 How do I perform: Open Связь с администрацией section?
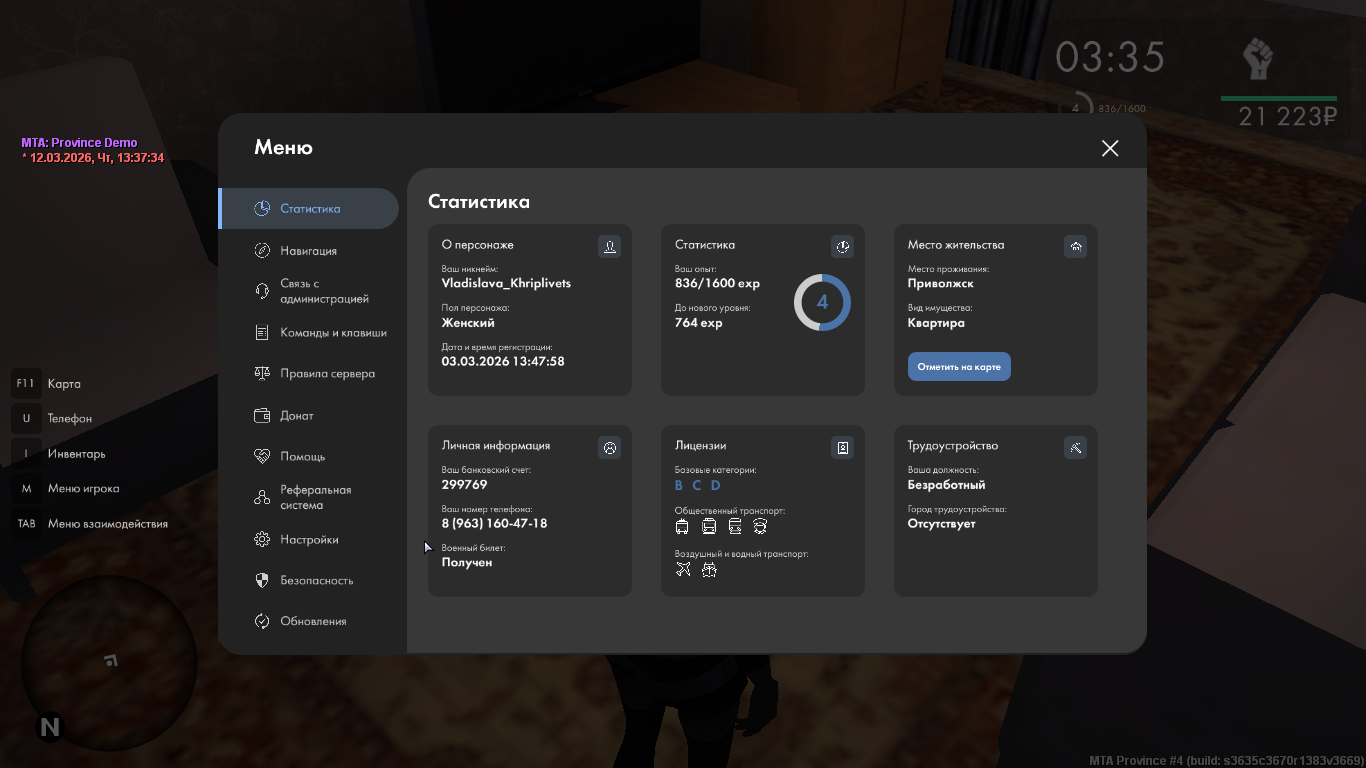tap(323, 291)
